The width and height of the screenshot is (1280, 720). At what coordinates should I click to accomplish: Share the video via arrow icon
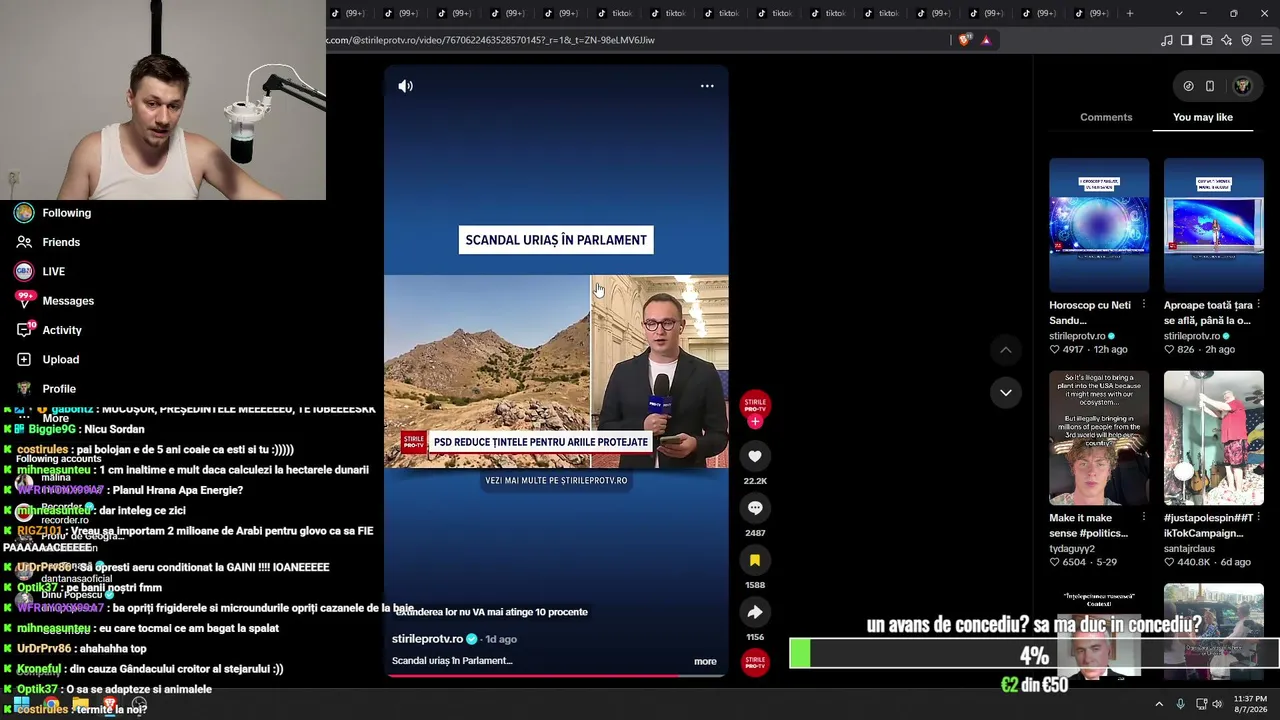coord(755,612)
